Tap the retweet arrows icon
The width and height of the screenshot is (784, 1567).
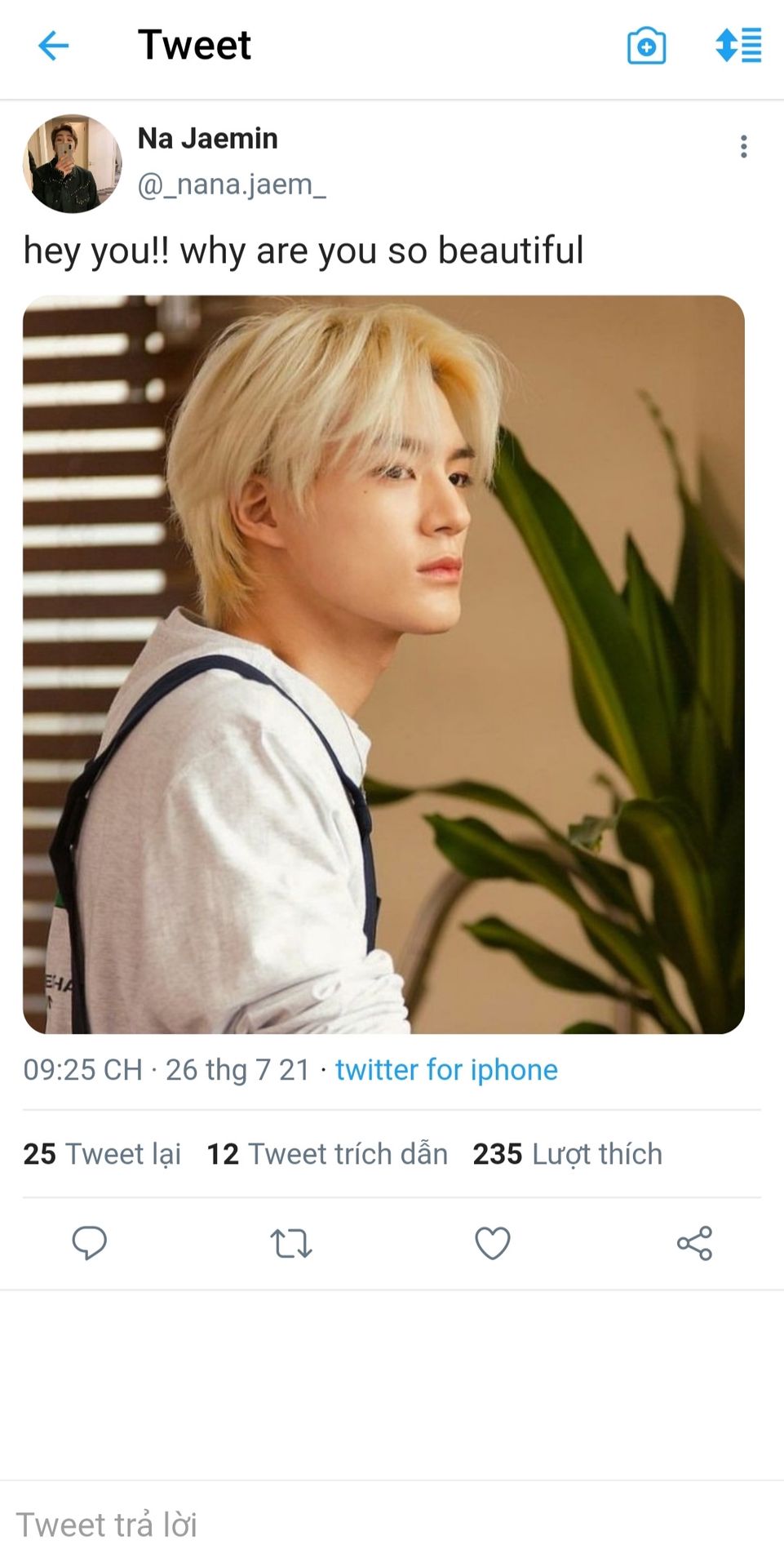291,1243
